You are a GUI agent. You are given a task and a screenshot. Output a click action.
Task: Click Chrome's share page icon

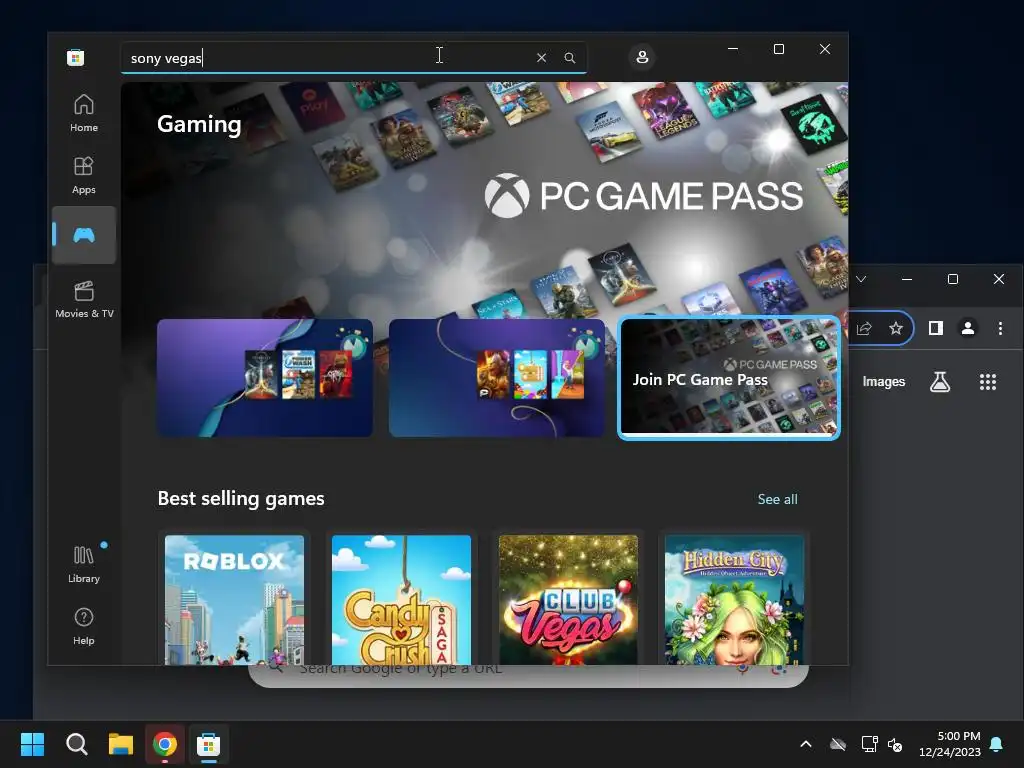(864, 328)
